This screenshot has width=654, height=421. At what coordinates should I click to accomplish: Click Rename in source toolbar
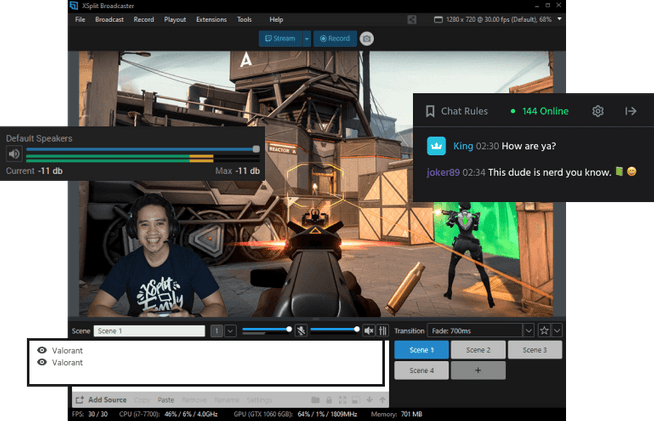point(226,400)
